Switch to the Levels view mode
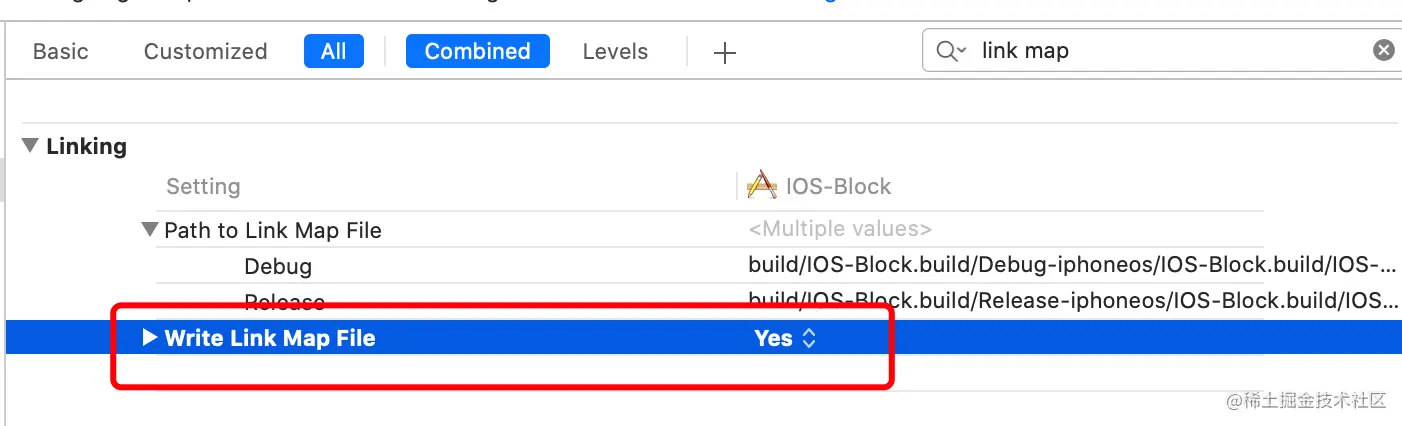 tap(615, 52)
